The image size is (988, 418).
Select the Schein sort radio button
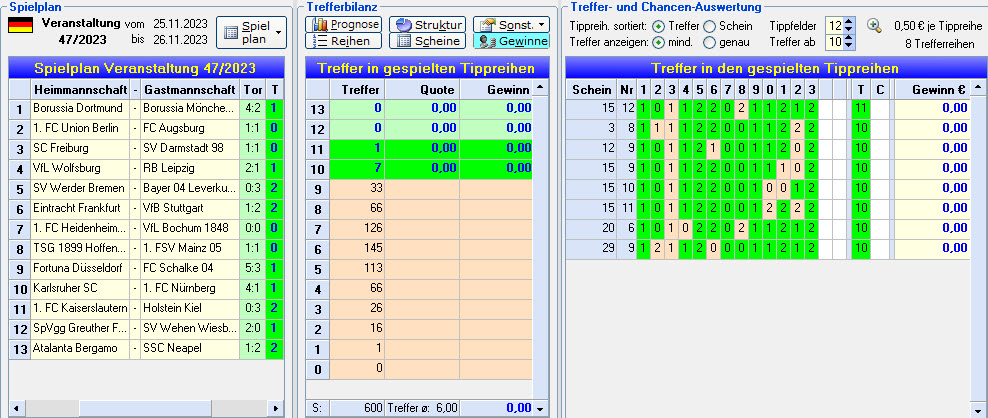pos(709,26)
